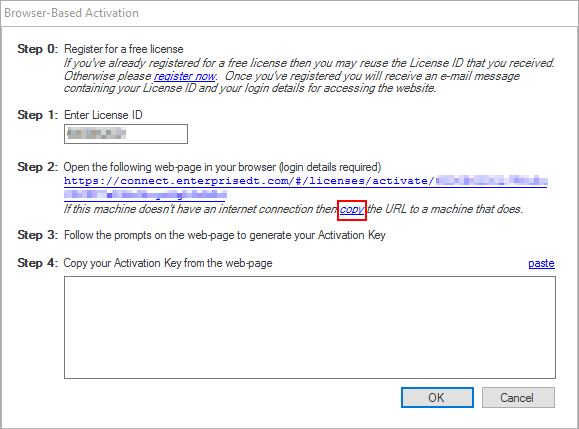This screenshot has height=429, width=579.
Task: Select the 'Step 2:' heading label
Action: tap(38, 167)
